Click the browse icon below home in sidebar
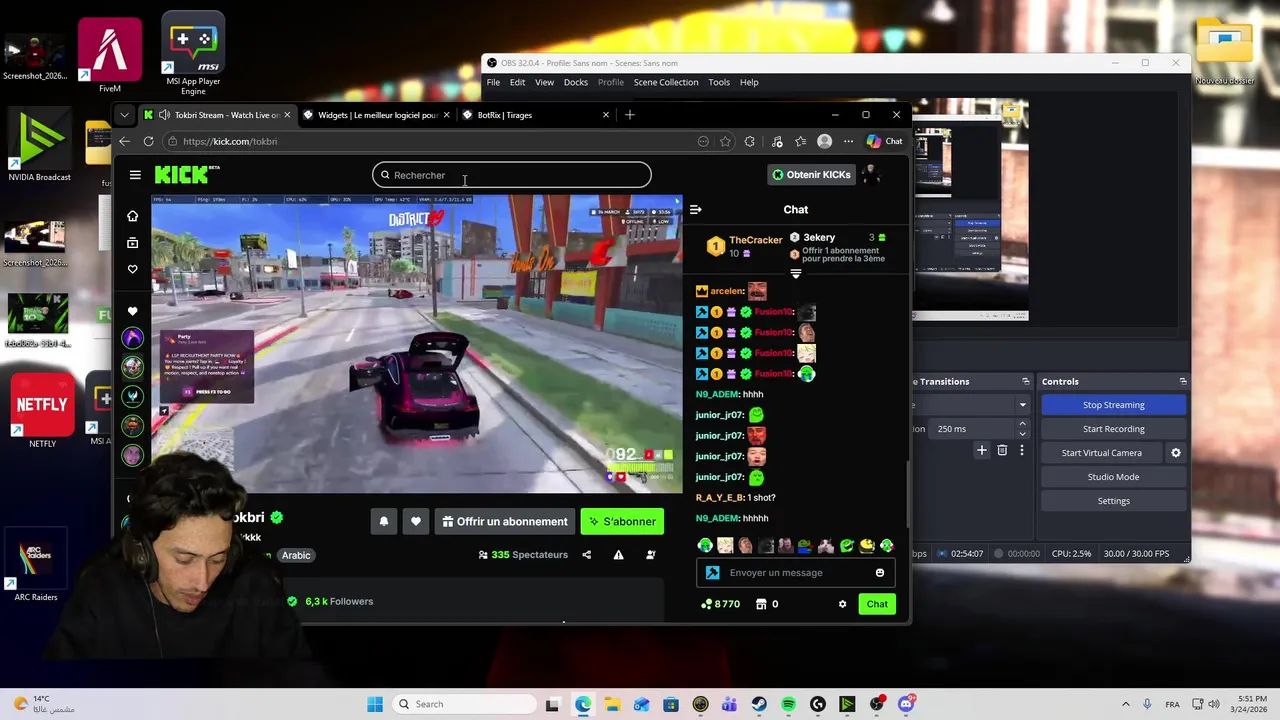Viewport: 1280px width, 720px height. (132, 243)
